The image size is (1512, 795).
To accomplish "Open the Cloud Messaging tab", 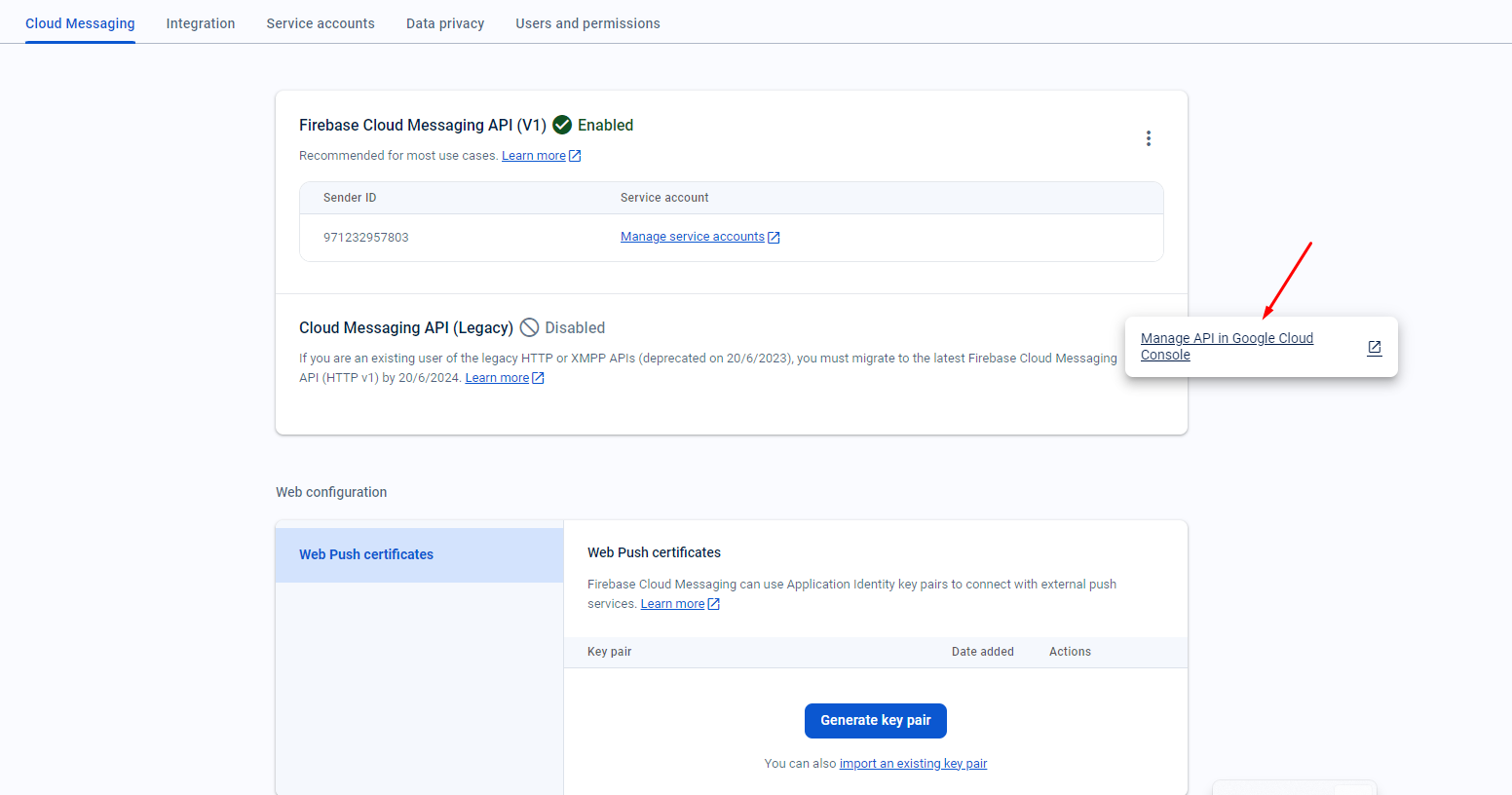I will (x=80, y=23).
